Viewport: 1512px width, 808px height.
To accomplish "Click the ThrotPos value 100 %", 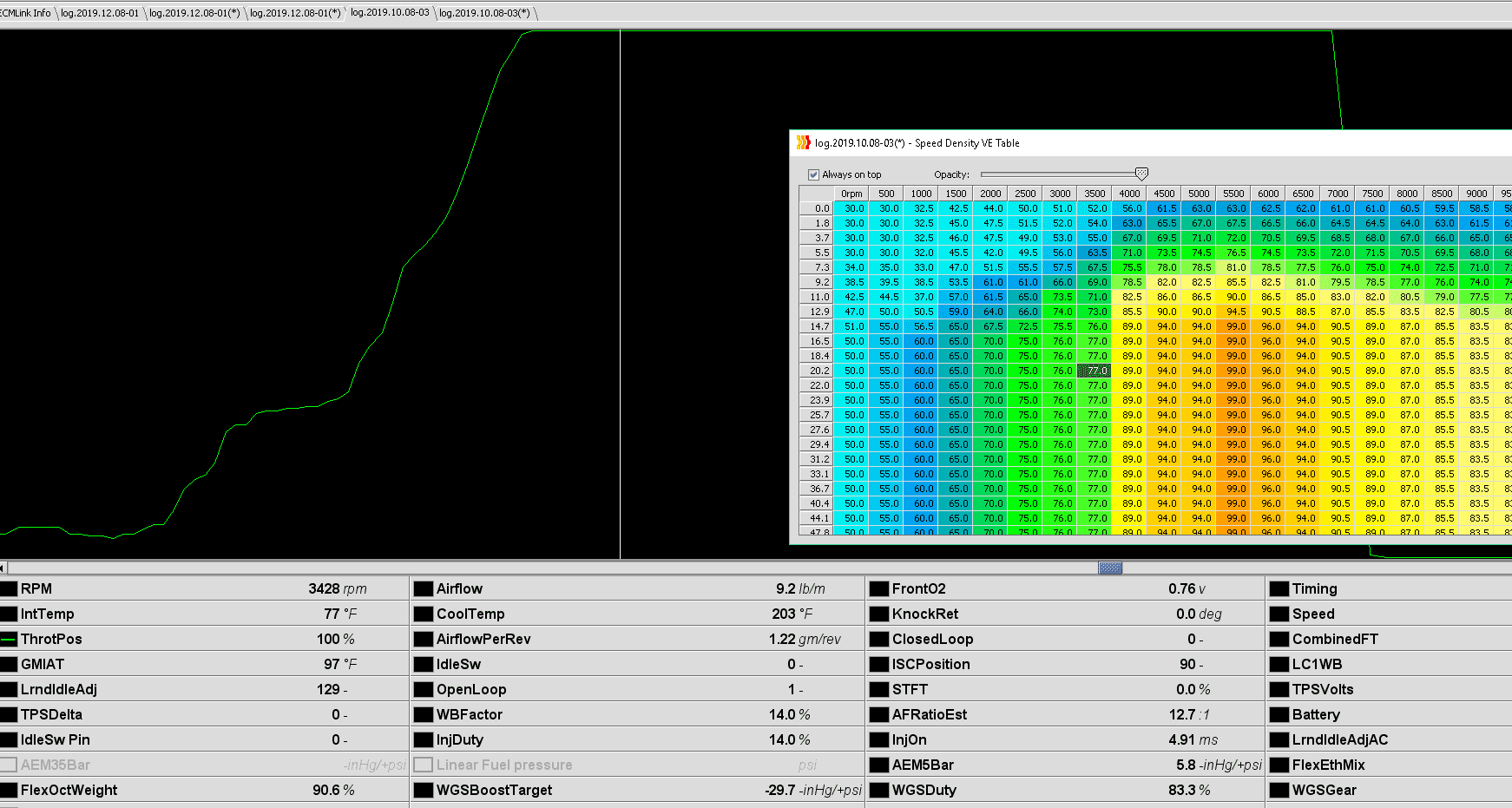I will click(336, 639).
